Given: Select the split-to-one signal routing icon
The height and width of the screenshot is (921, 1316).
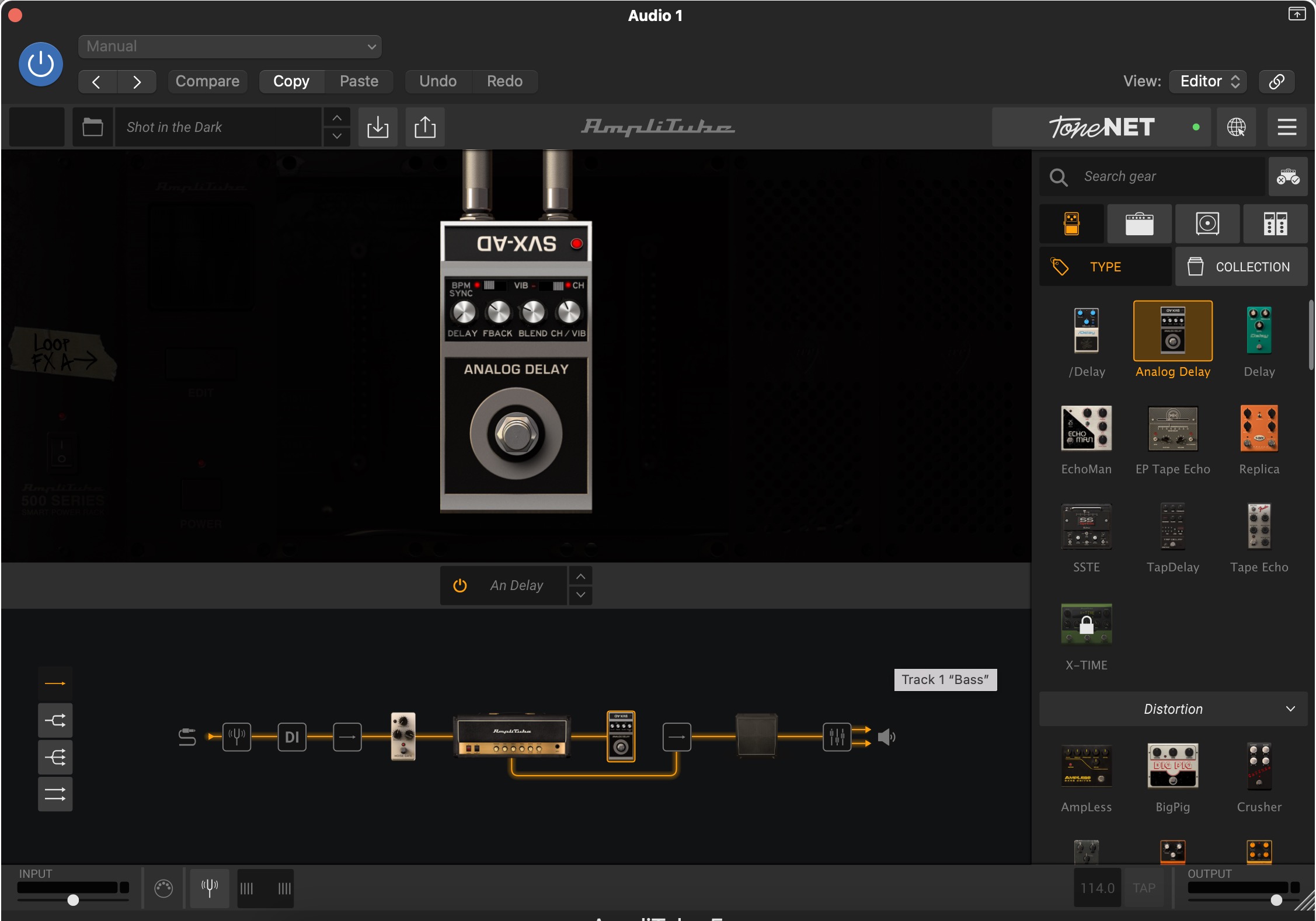Looking at the screenshot, I should pos(55,721).
